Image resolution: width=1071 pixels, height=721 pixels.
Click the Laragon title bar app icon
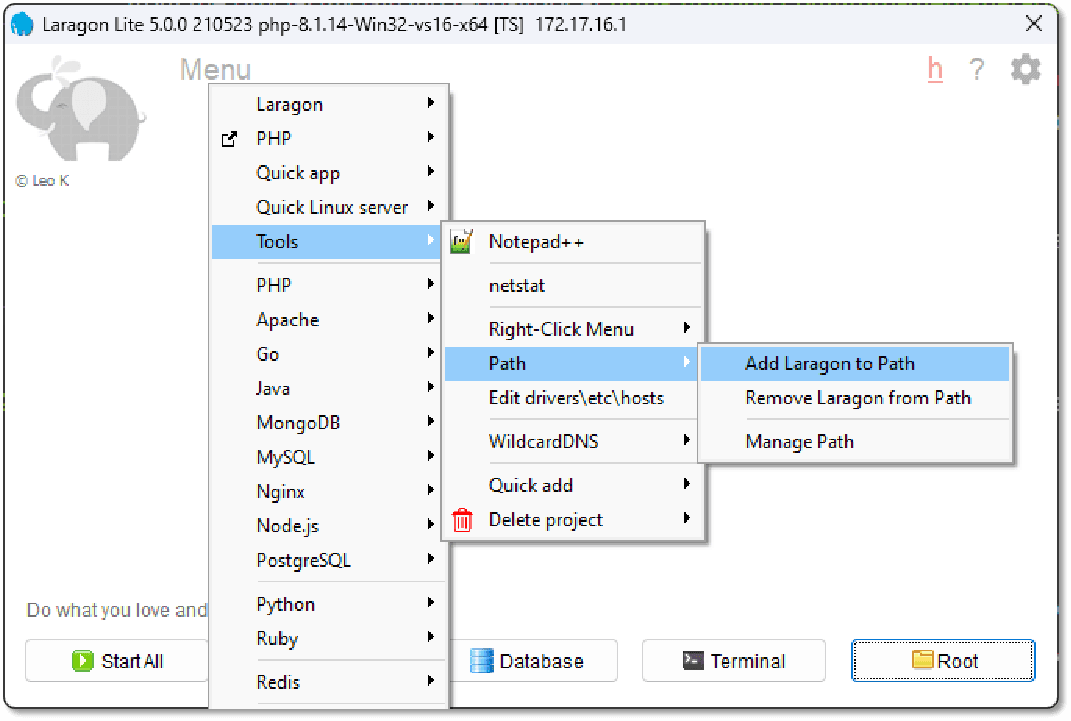point(23,25)
